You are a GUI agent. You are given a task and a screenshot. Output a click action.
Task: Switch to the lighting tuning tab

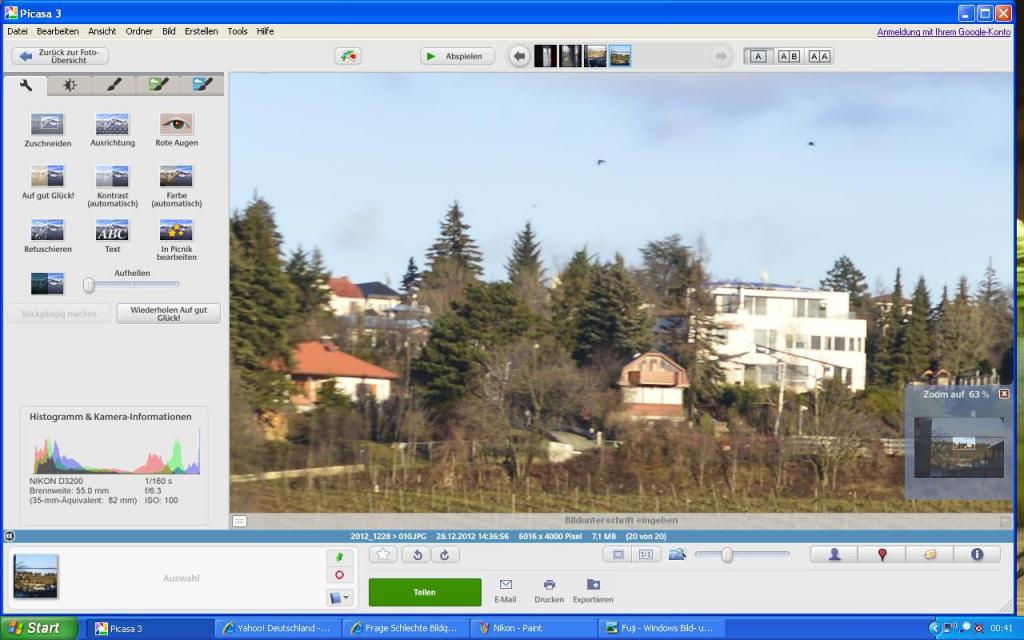coord(69,85)
